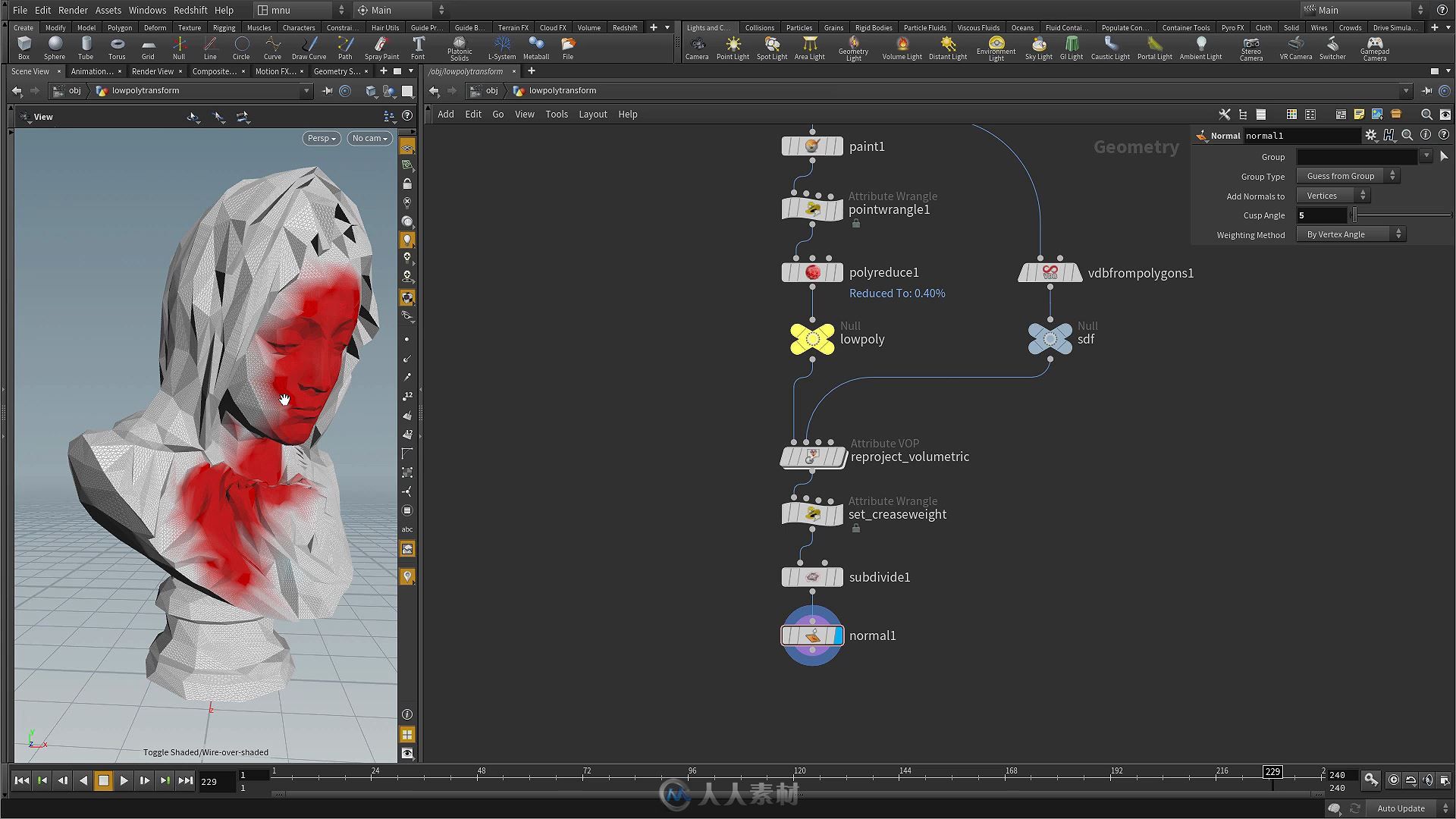Toggle the Persp camera perspective mode
The height and width of the screenshot is (819, 1456).
point(318,138)
